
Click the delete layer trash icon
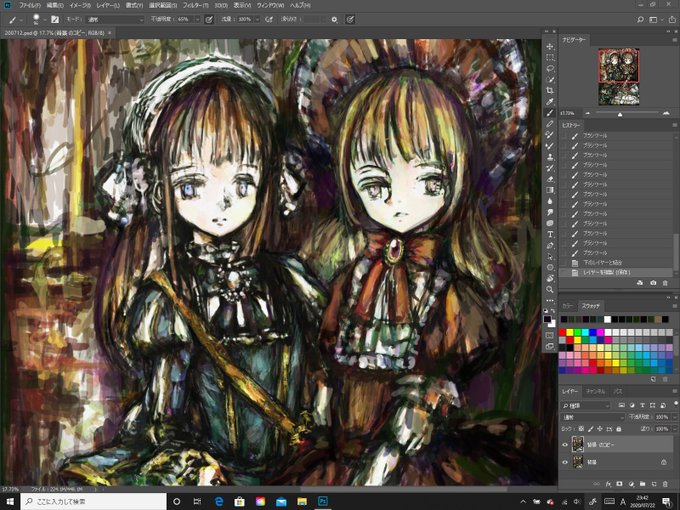[665, 484]
